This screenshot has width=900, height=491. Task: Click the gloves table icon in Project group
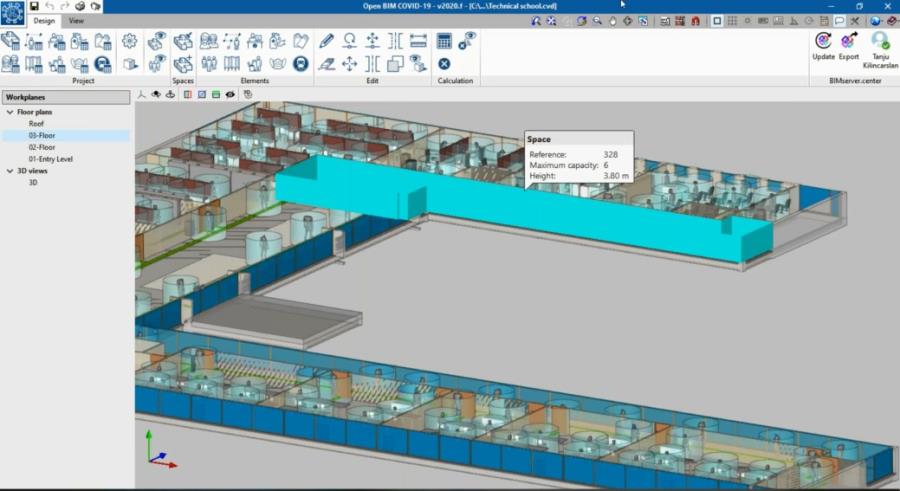pyautogui.click(x=103, y=41)
